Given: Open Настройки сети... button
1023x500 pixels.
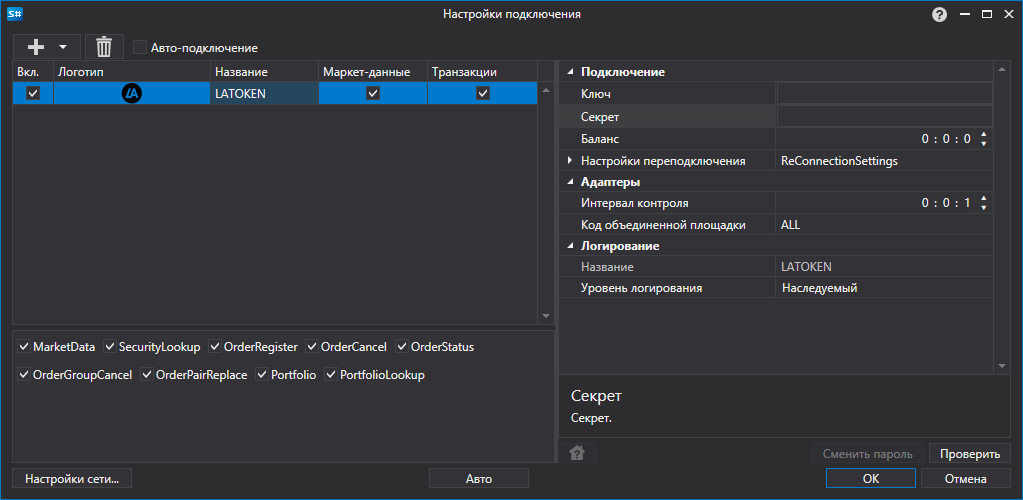Looking at the screenshot, I should point(72,478).
